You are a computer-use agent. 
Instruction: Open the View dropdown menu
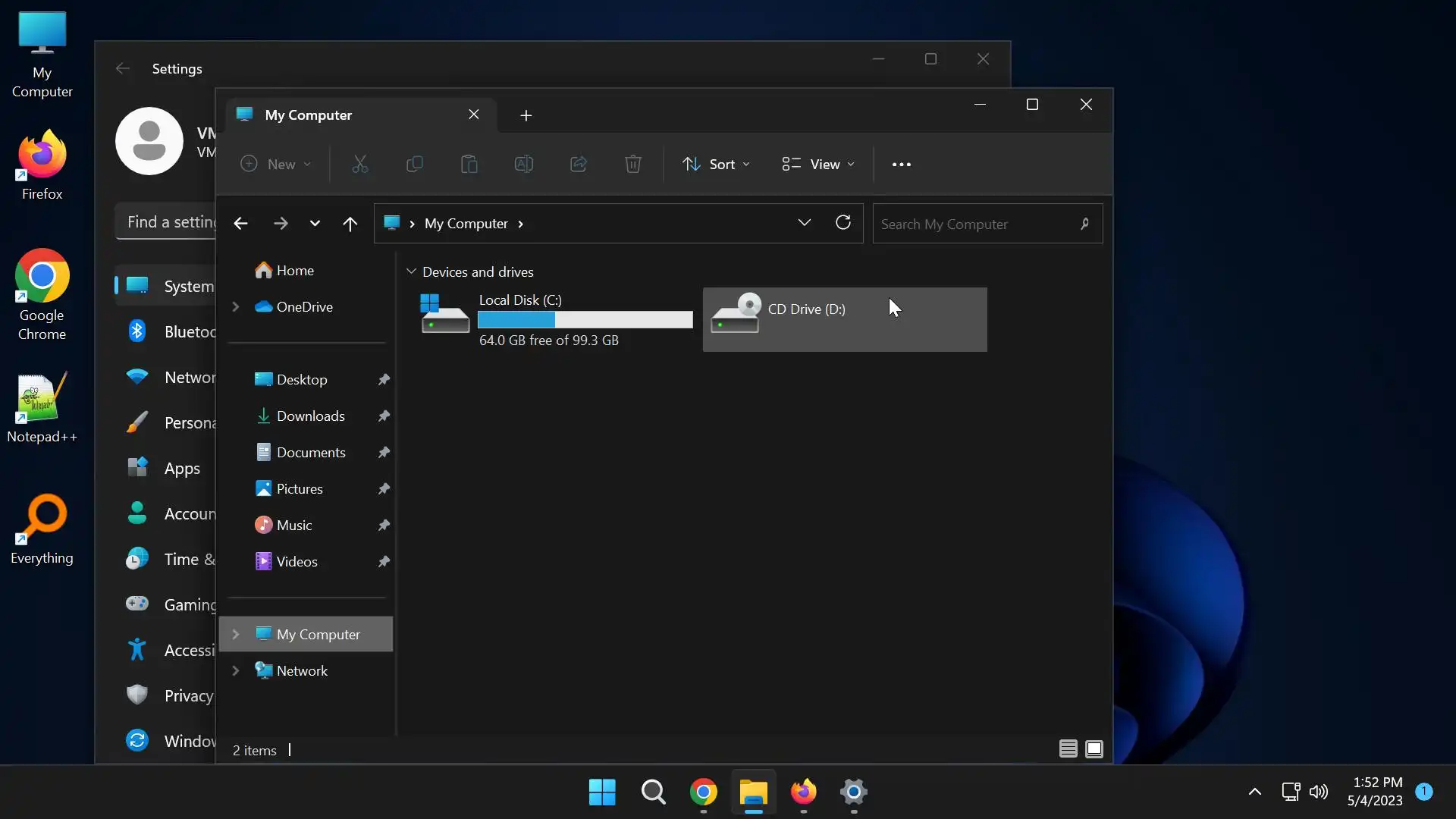(x=817, y=165)
